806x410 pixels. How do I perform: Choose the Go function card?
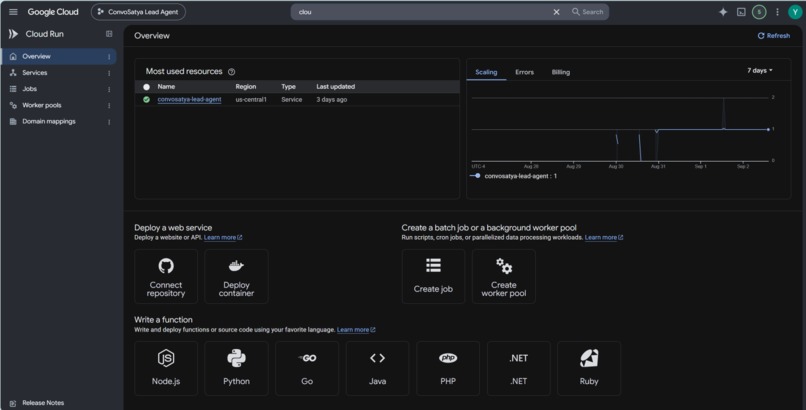click(307, 368)
